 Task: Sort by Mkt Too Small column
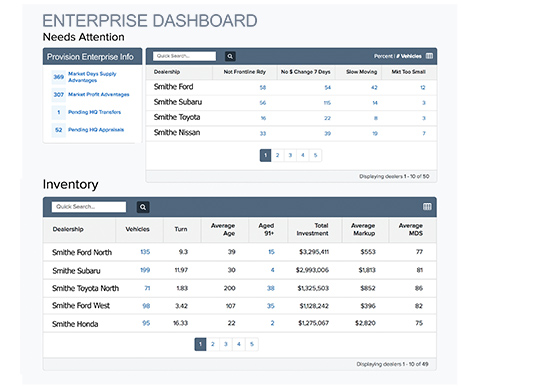coord(408,72)
